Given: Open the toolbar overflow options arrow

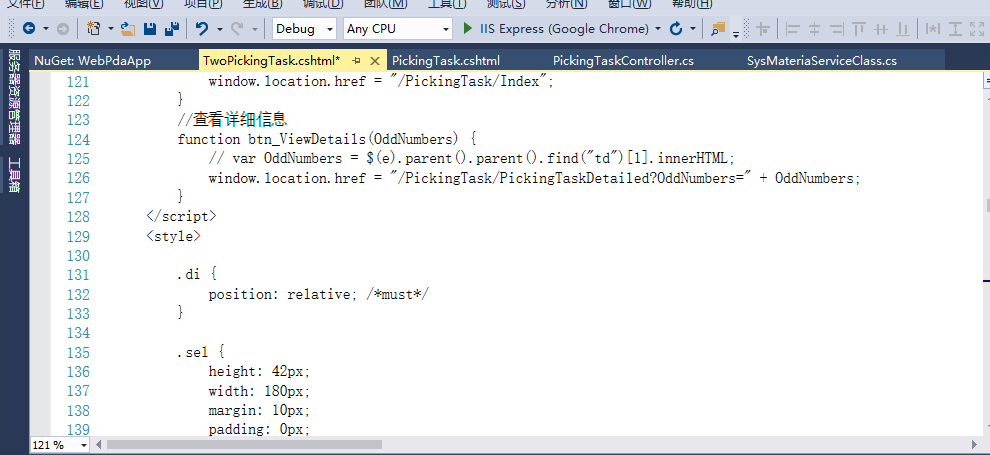Looking at the screenshot, I should [x=736, y=34].
